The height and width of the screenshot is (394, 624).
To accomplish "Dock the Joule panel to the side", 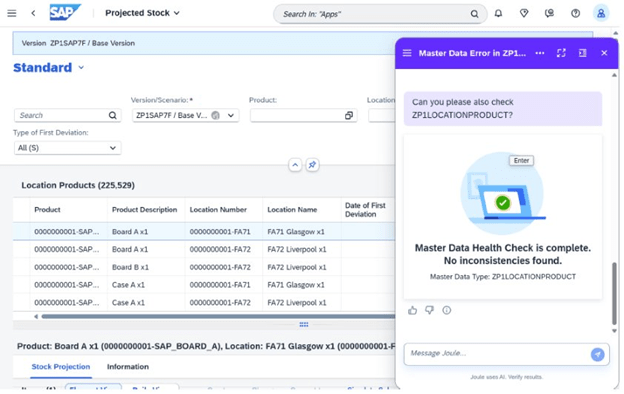I will click(x=583, y=53).
